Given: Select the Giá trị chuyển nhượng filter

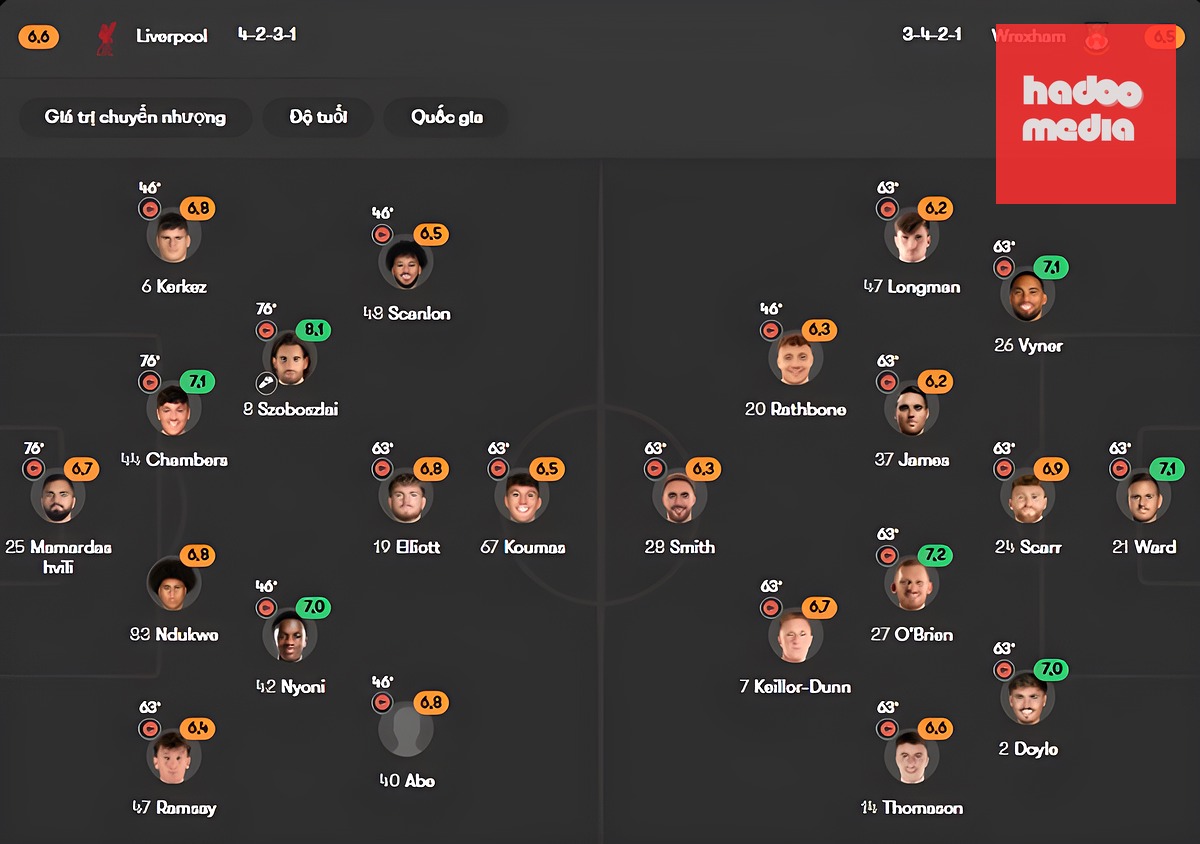Looking at the screenshot, I should tap(135, 117).
